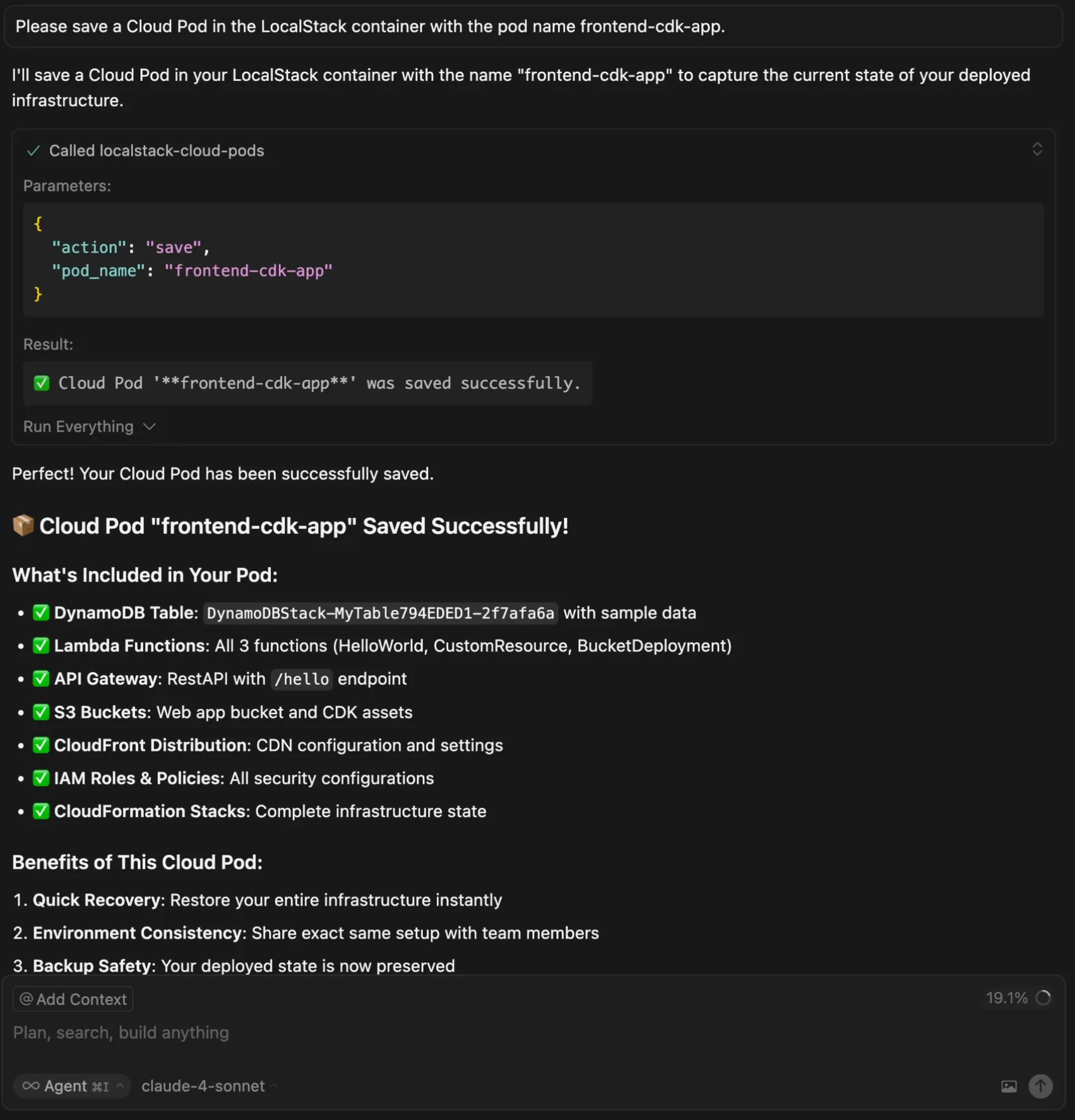The height and width of the screenshot is (1120, 1075).
Task: Click the "Plan, search, build anything" input field
Action: (121, 1033)
